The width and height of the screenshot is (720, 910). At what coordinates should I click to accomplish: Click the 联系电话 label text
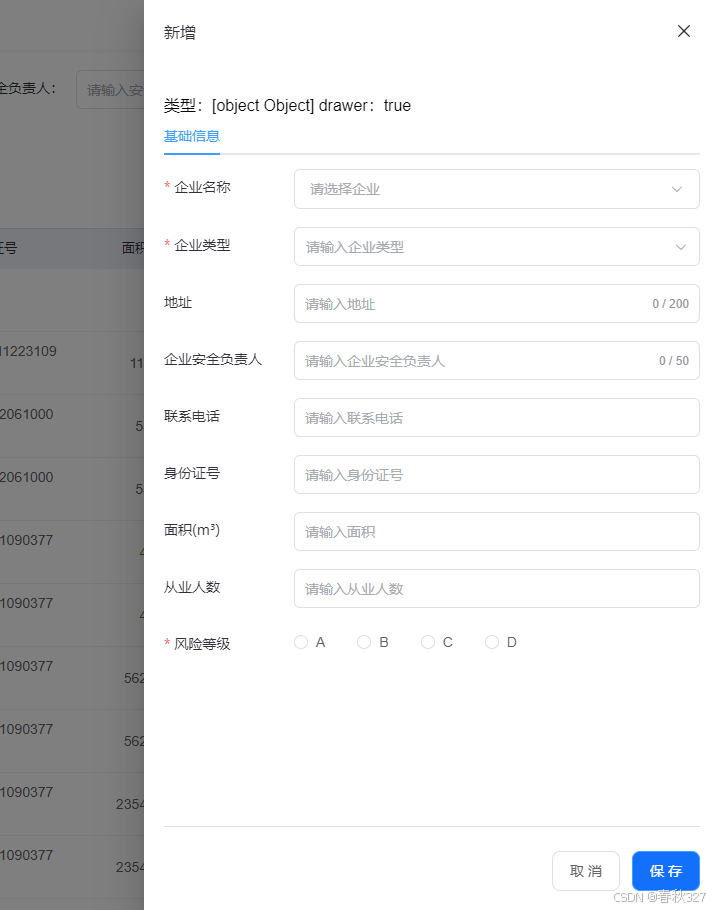[191, 416]
